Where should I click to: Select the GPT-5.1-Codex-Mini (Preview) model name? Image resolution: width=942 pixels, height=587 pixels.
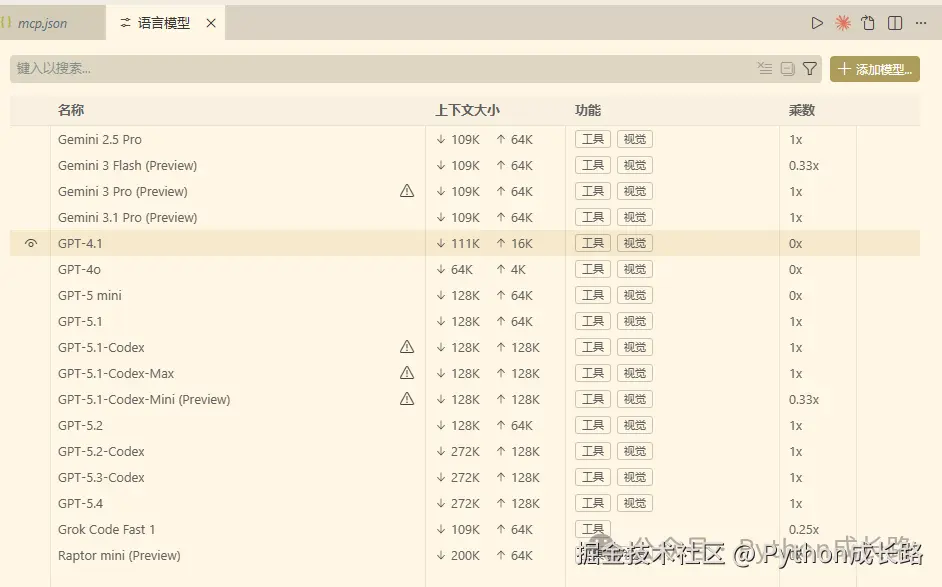point(144,400)
